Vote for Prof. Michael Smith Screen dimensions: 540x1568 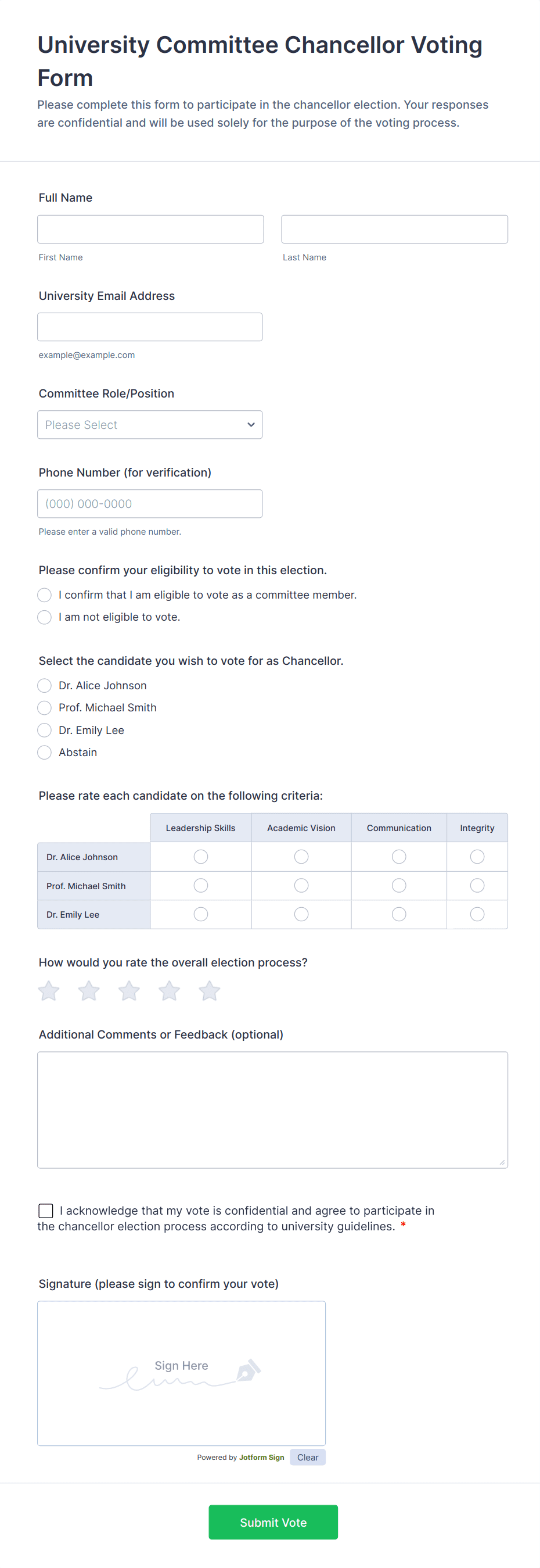pyautogui.click(x=44, y=707)
